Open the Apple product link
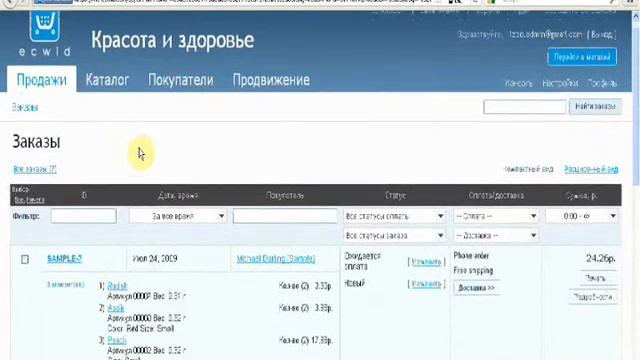The height and width of the screenshot is (360, 640). click(x=116, y=308)
